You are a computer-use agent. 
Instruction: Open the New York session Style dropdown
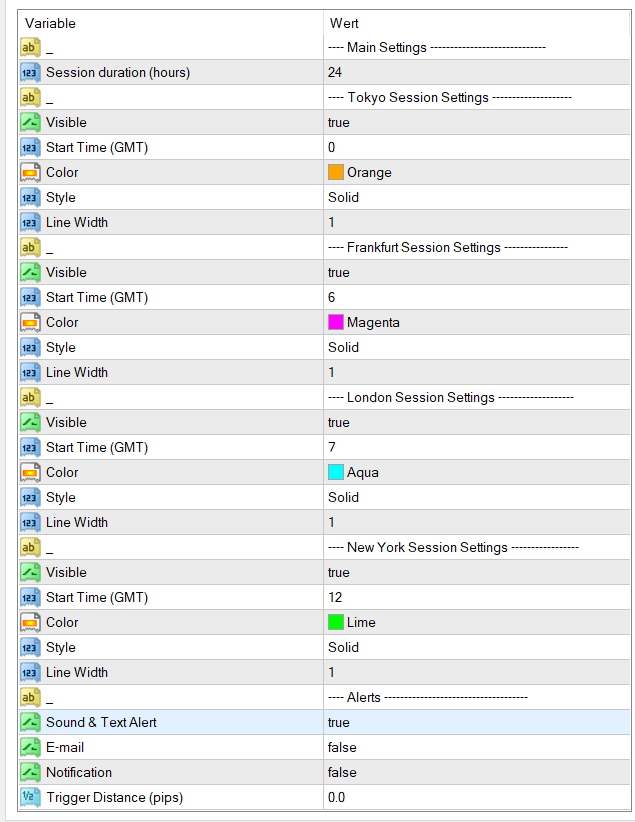344,647
